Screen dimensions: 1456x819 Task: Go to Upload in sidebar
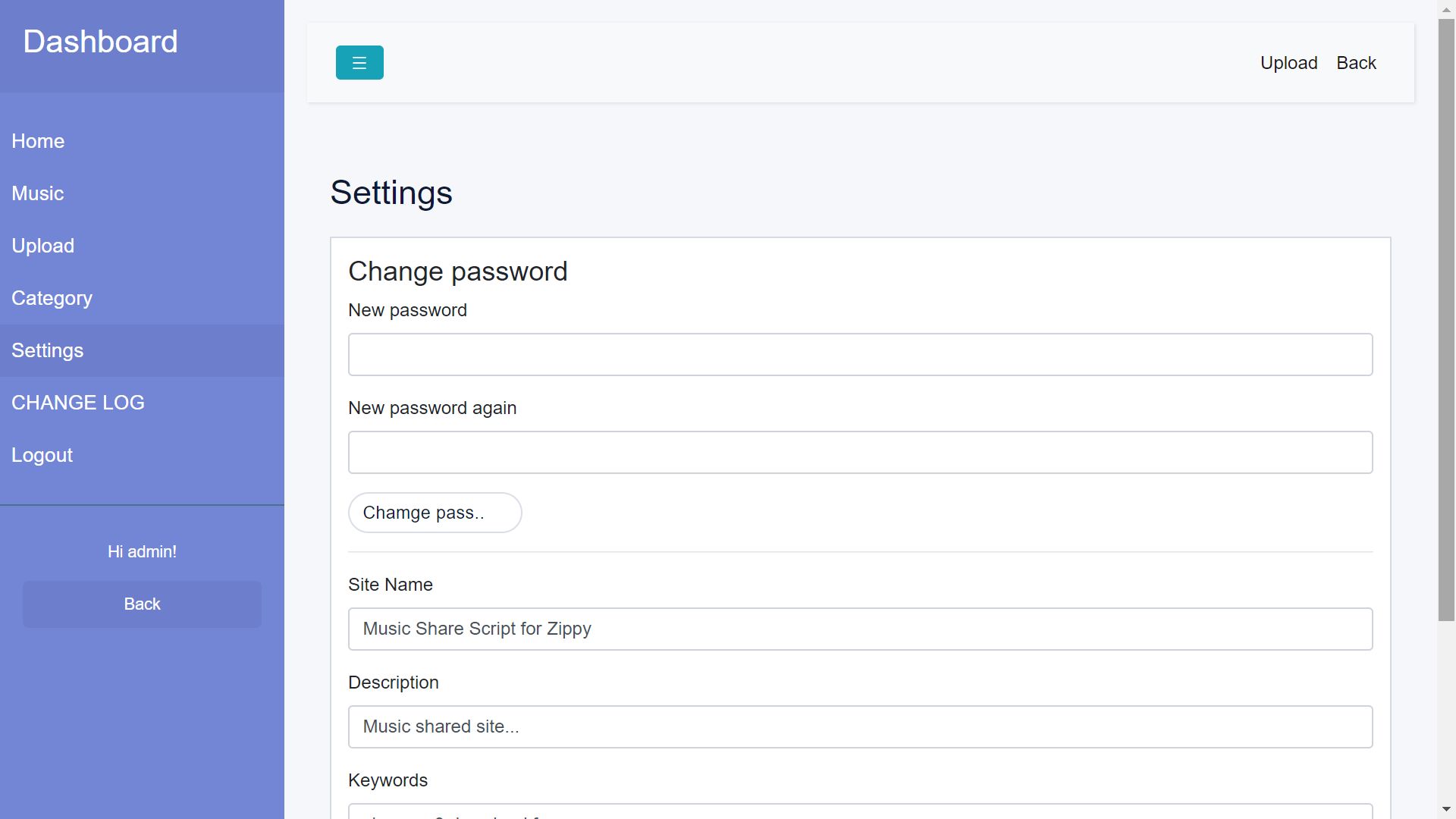pos(43,246)
